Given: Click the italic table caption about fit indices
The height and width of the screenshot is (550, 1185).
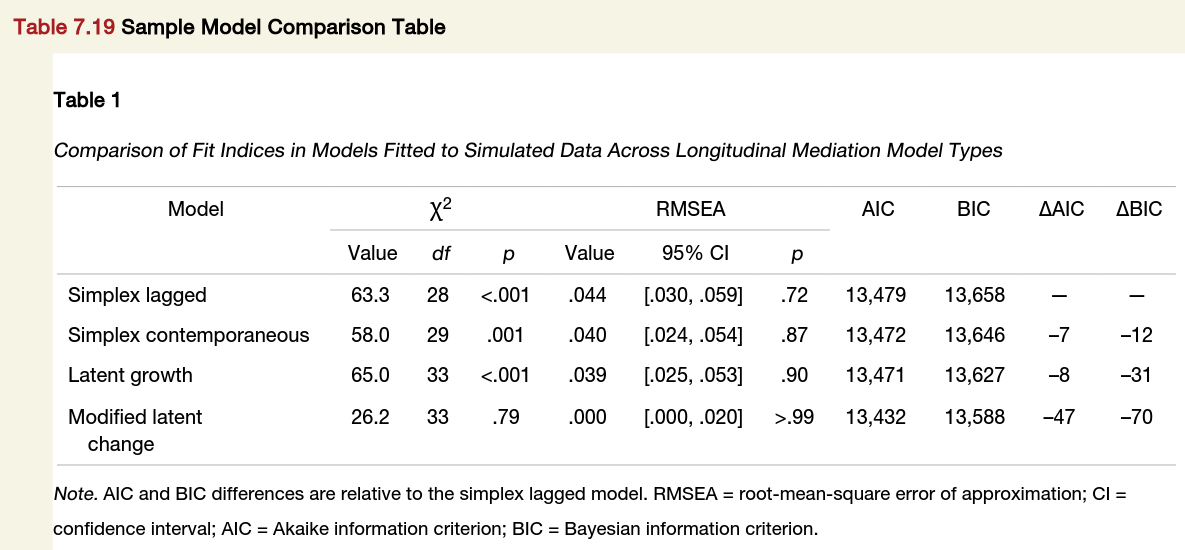Looking at the screenshot, I should pyautogui.click(x=527, y=151).
